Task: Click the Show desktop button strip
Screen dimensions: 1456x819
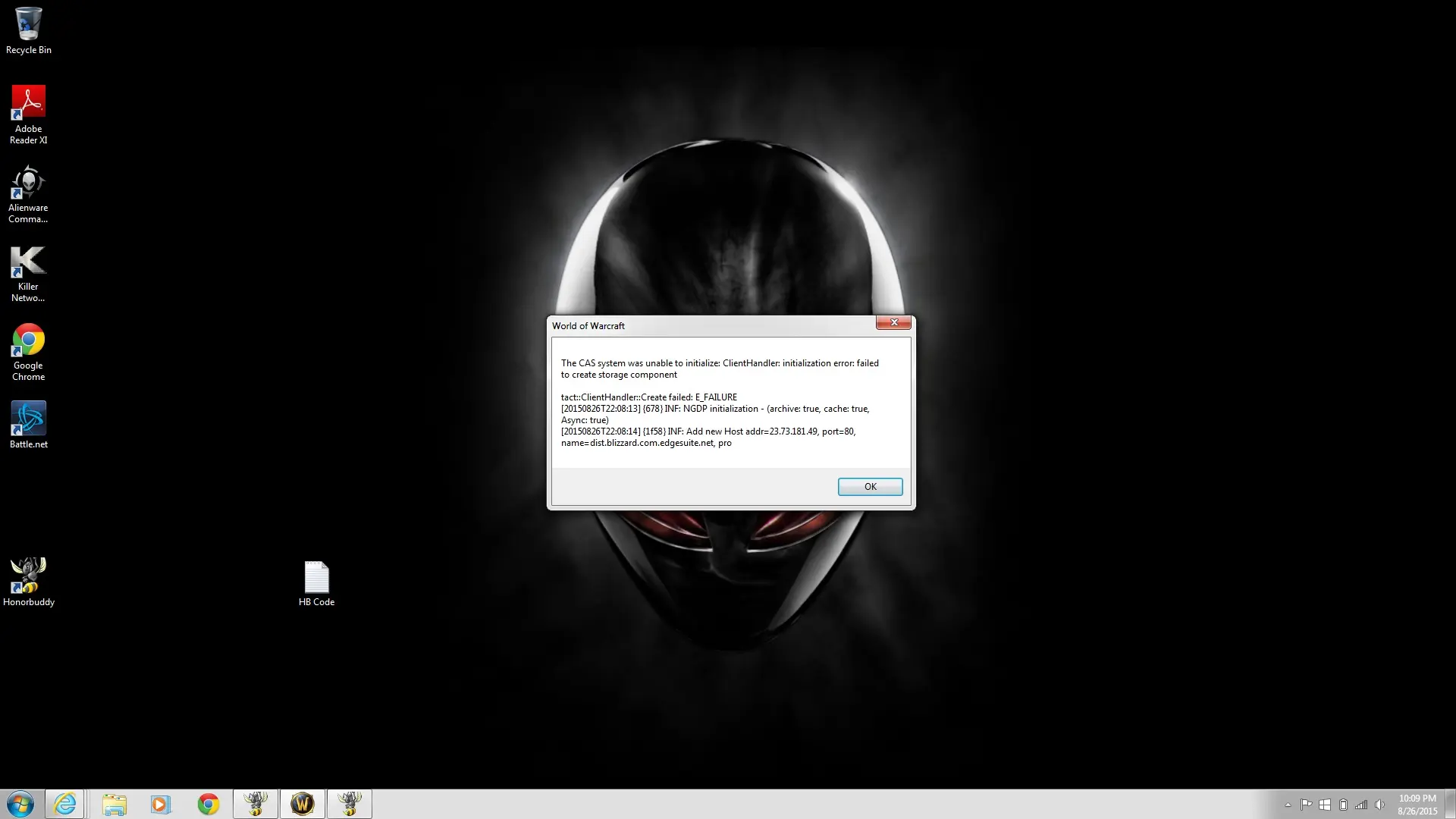Action: pos(1450,804)
